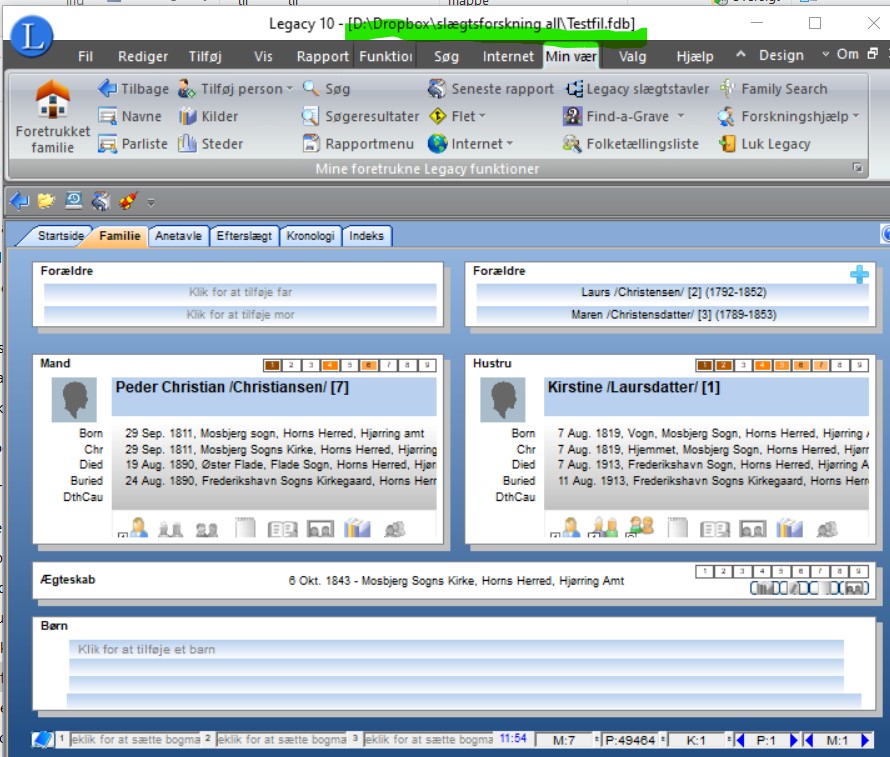Click the rocket icon in quick toolbar
The width and height of the screenshot is (890, 757).
tap(128, 201)
